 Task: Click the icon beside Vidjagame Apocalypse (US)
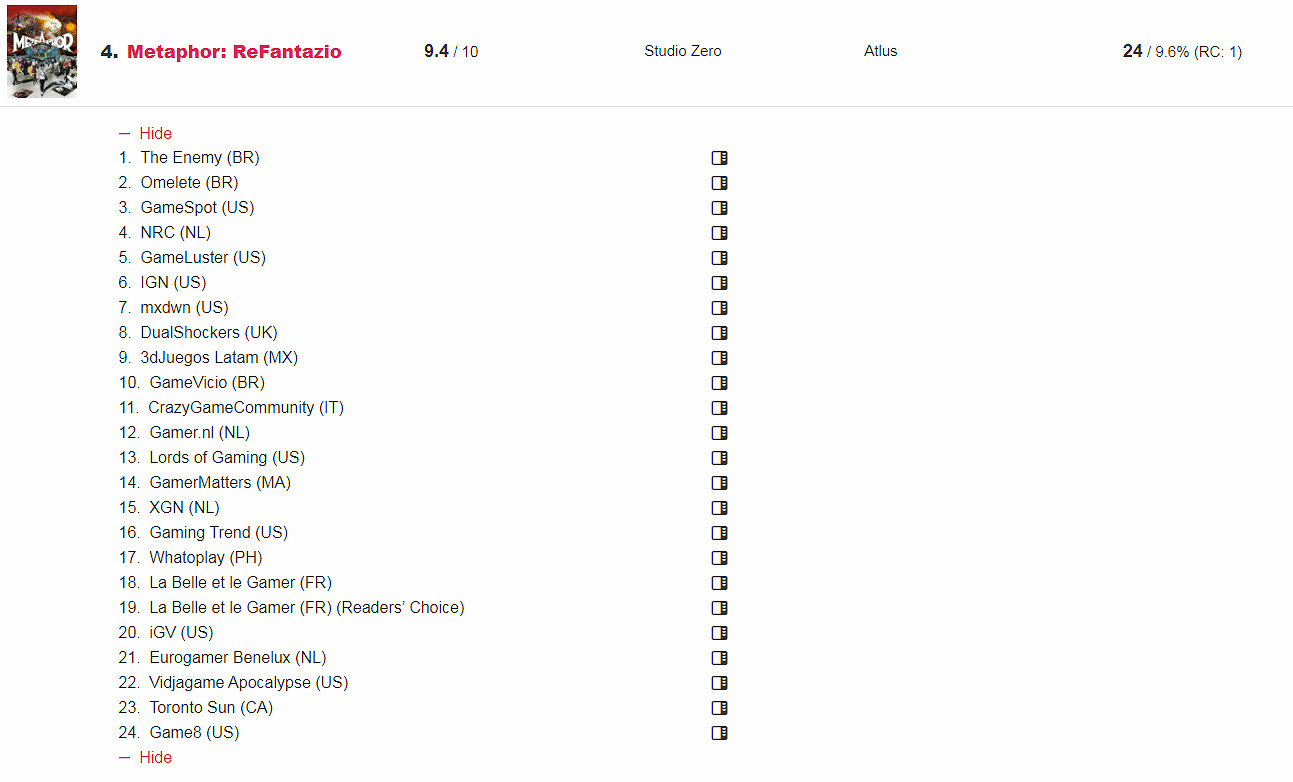(x=719, y=683)
